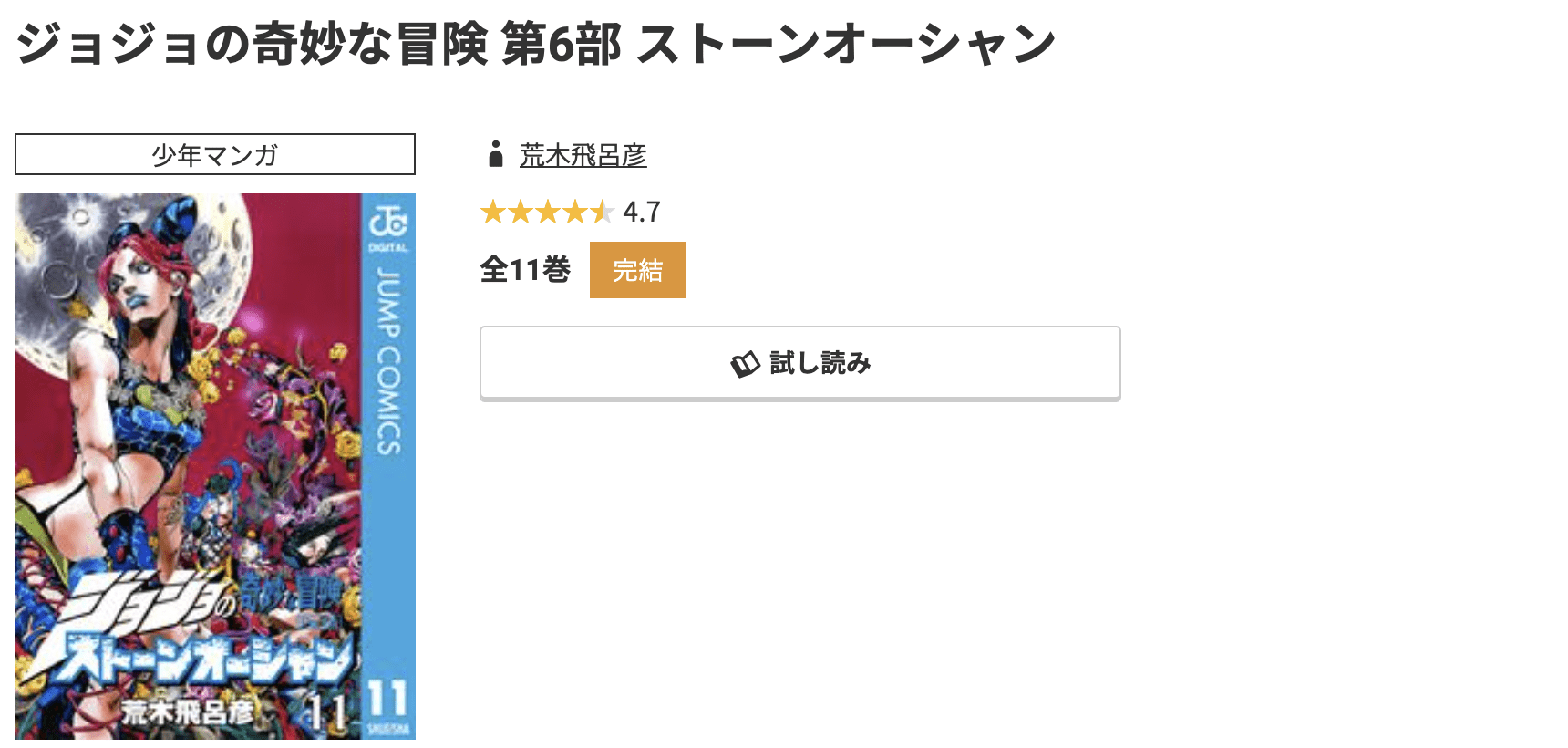This screenshot has width=1568, height=748.
Task: Click the second rating star
Action: 521,212
